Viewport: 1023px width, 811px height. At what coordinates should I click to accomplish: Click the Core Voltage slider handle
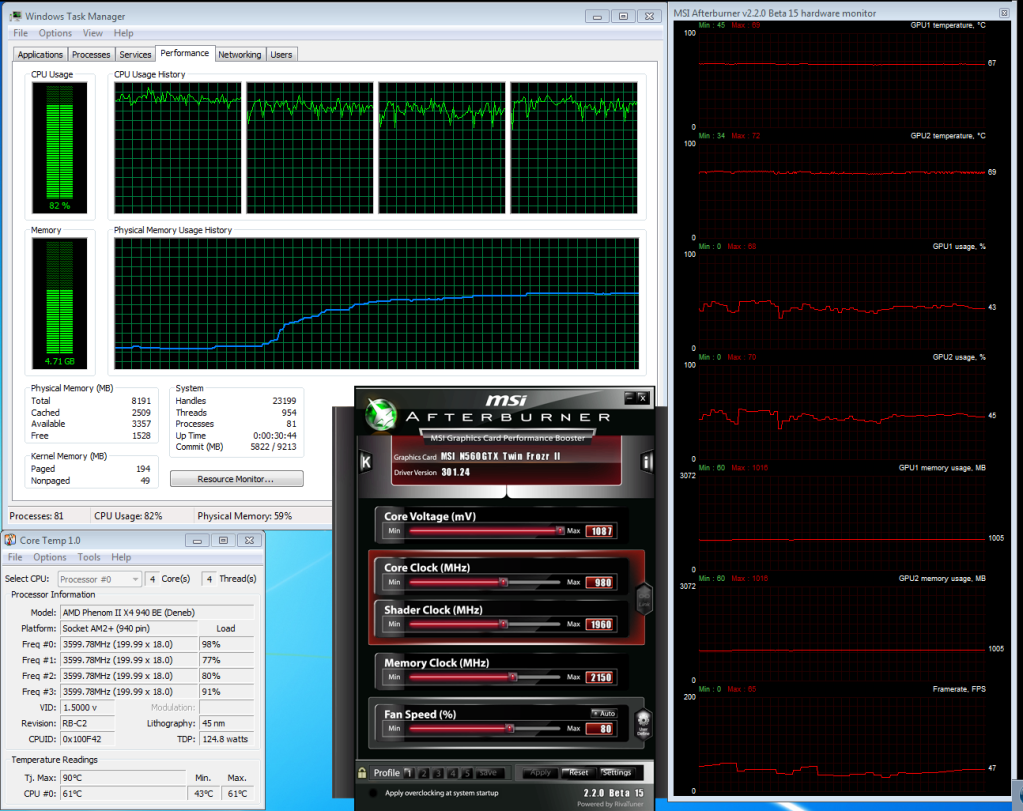click(559, 530)
